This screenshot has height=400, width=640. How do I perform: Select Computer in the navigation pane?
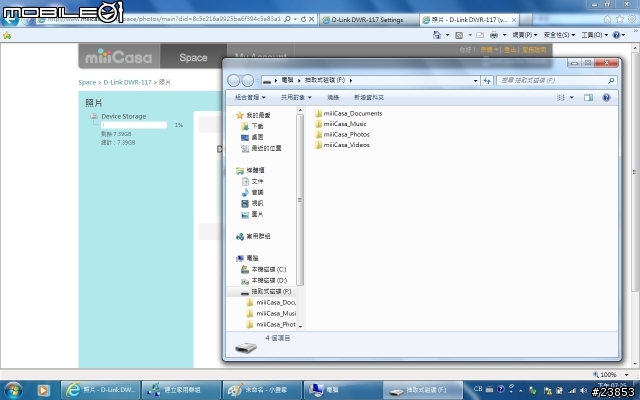(x=247, y=258)
